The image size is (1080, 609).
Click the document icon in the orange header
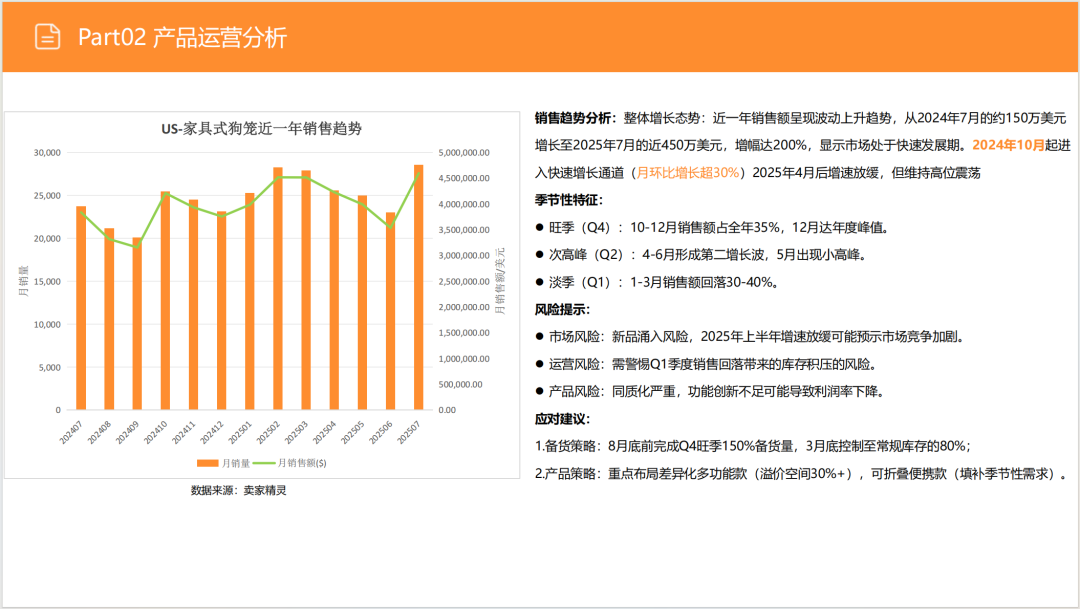point(48,37)
